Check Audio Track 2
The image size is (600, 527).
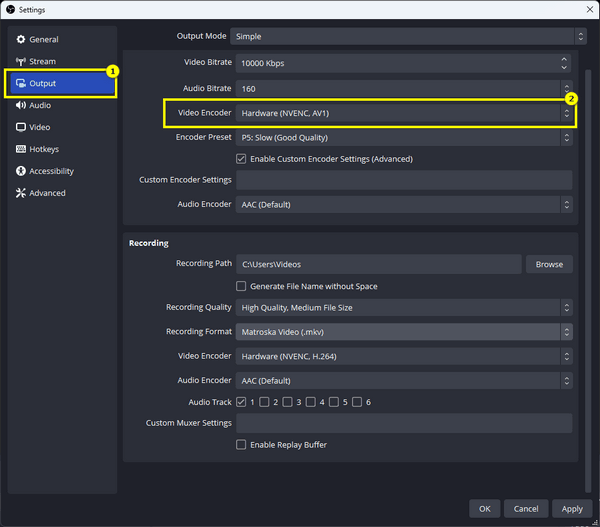pos(264,402)
